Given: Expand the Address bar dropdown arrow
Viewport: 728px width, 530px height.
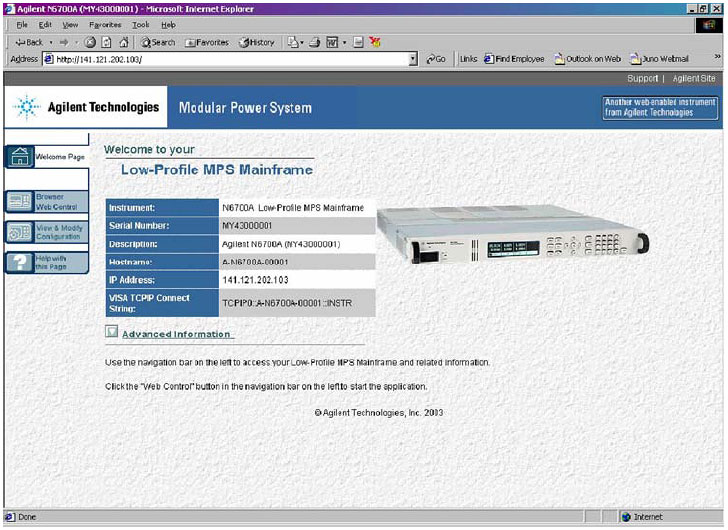Looking at the screenshot, I should (x=413, y=59).
